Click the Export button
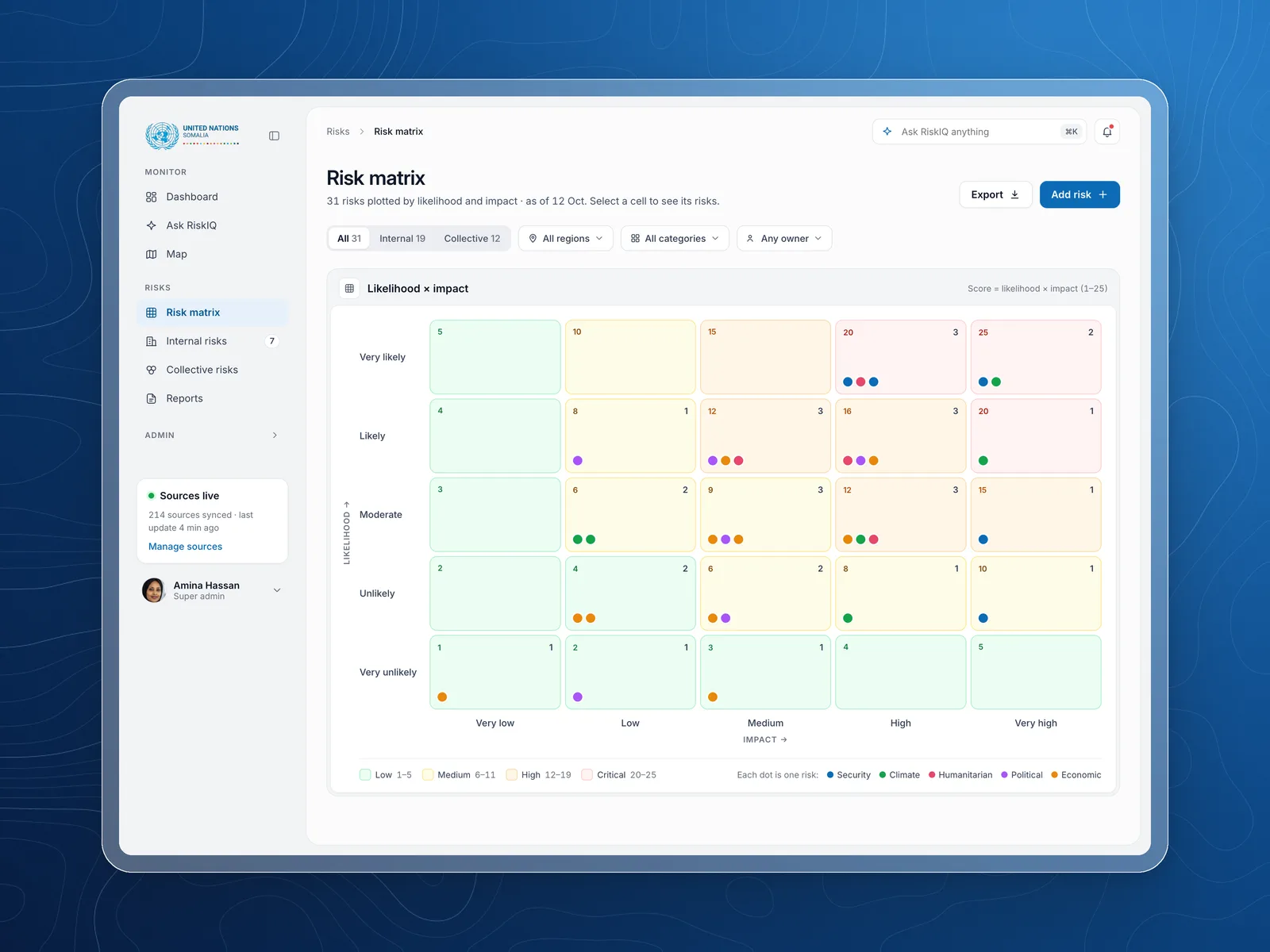Viewport: 1270px width, 952px height. (995, 194)
